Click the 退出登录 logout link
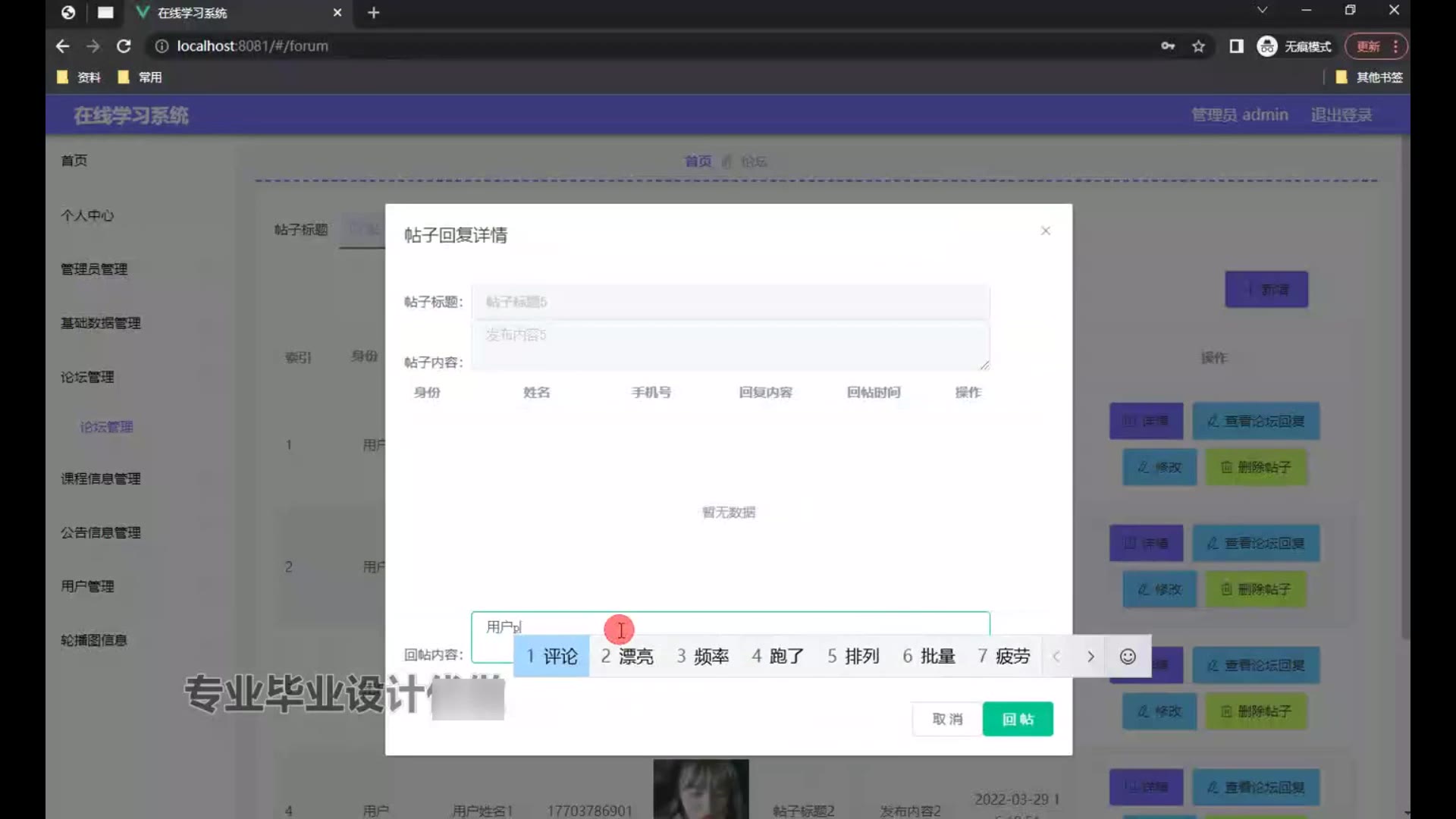 (x=1341, y=115)
